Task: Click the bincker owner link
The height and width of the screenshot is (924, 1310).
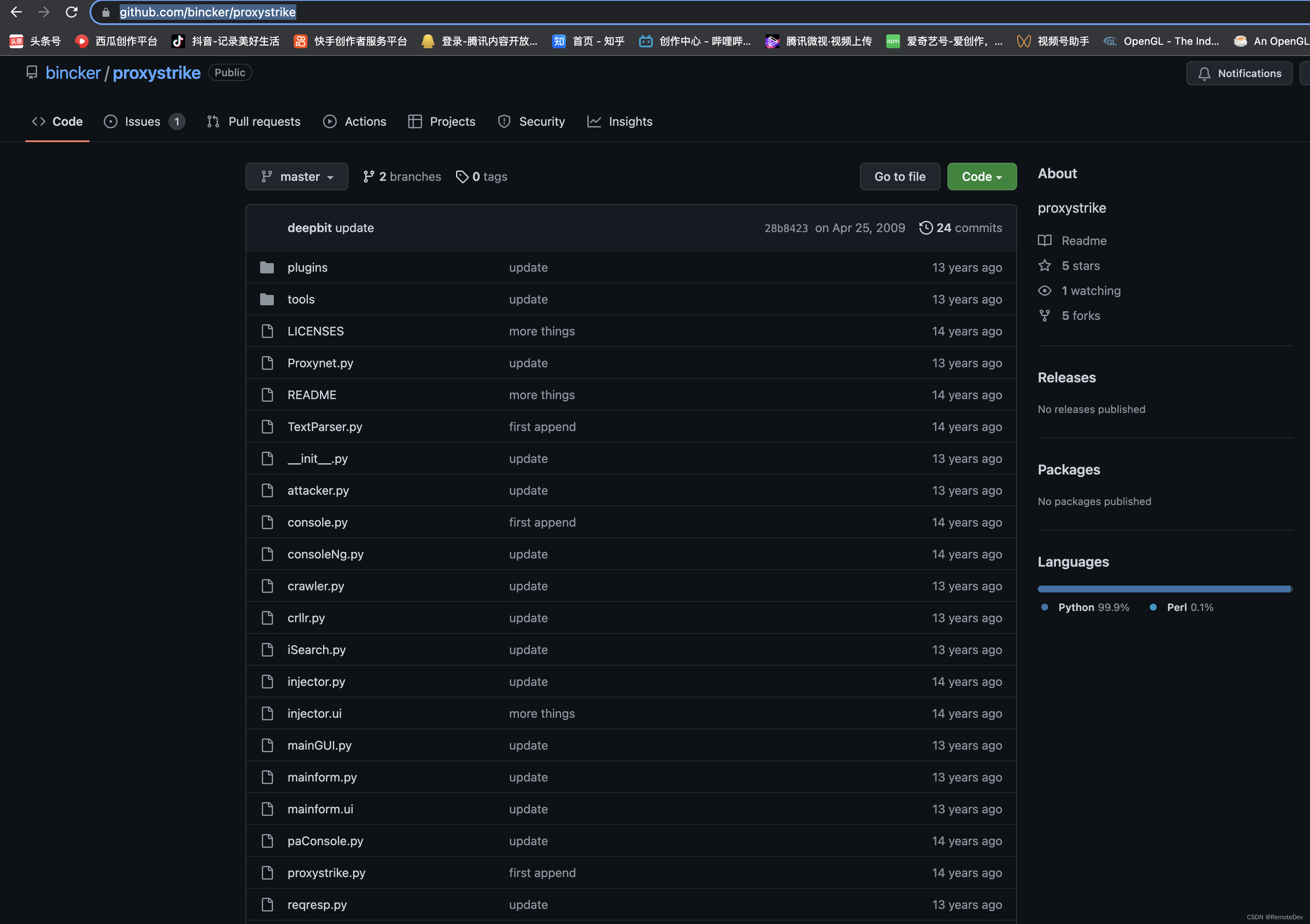Action: 73,73
